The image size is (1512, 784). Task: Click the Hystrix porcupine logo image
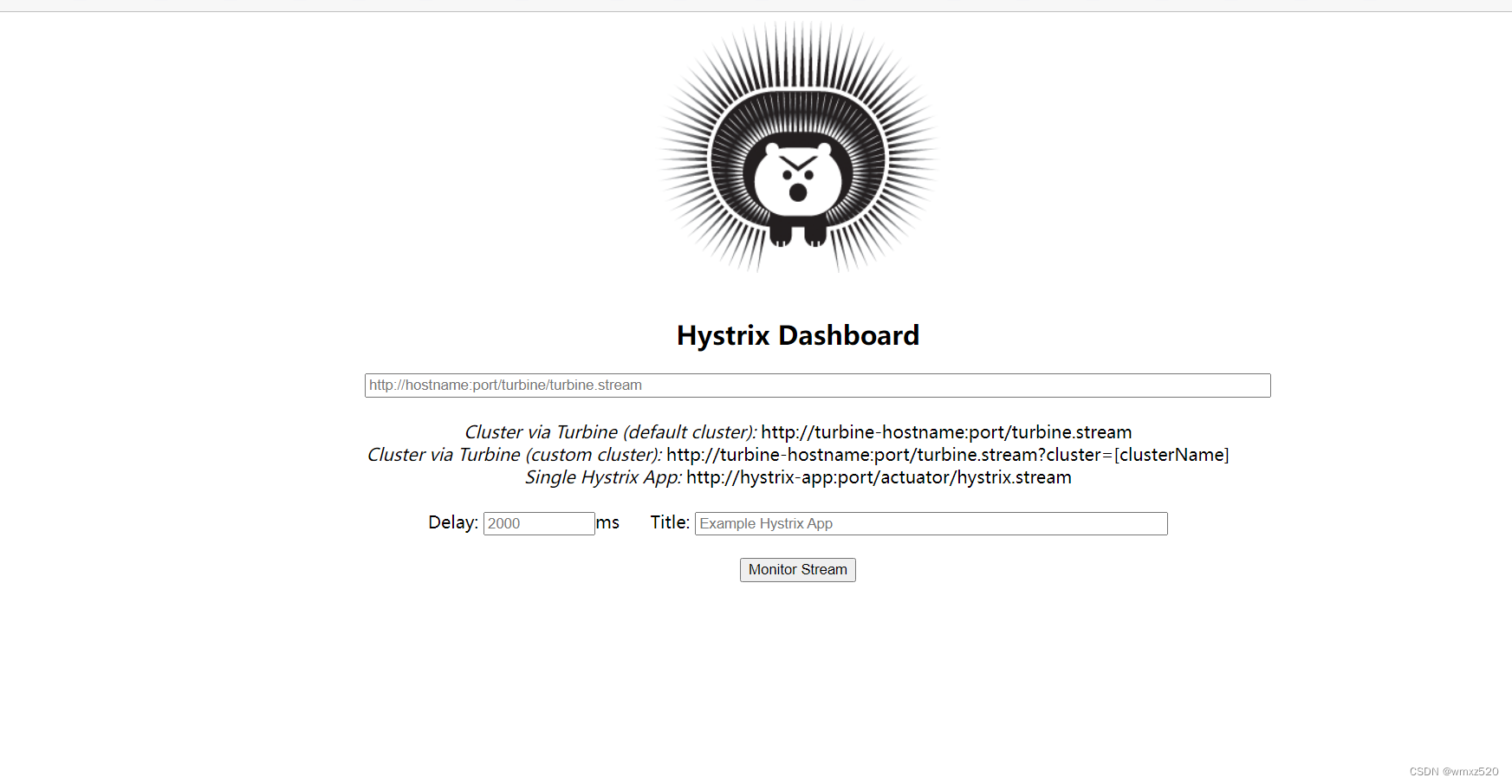[798, 147]
